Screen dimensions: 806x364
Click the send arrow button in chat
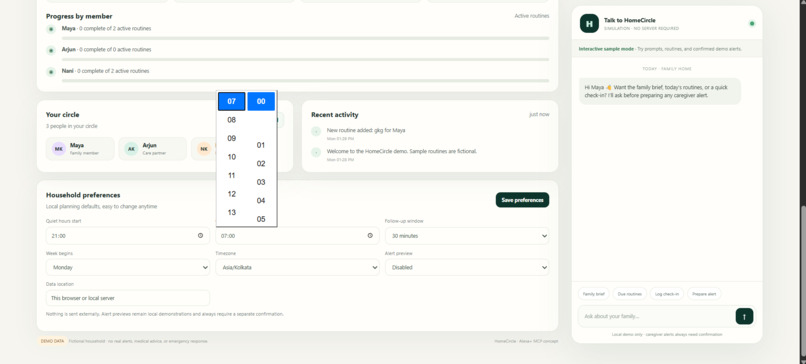click(x=744, y=316)
